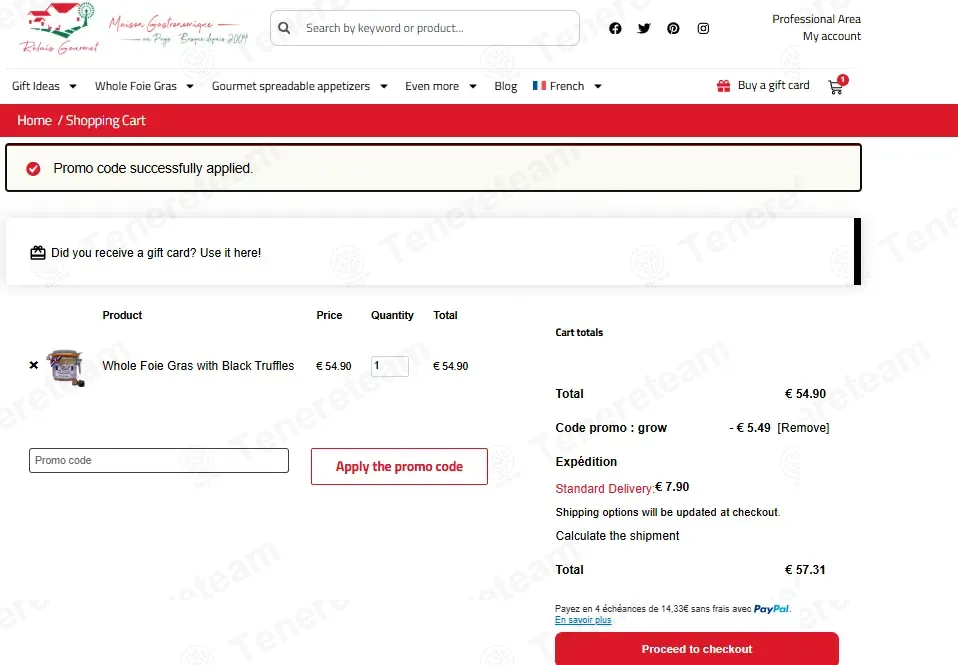958x665 pixels.
Task: Go to the Blog page
Action: pyautogui.click(x=505, y=86)
